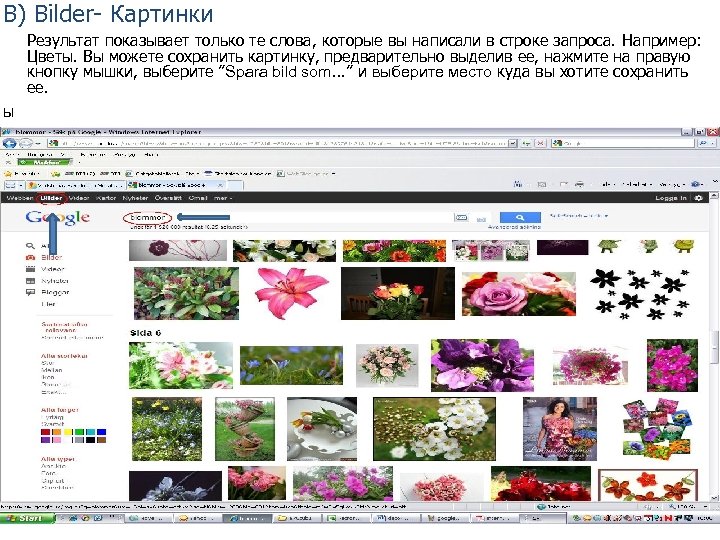Pick the green color filter swatch
720x540 pixels.
point(79,432)
